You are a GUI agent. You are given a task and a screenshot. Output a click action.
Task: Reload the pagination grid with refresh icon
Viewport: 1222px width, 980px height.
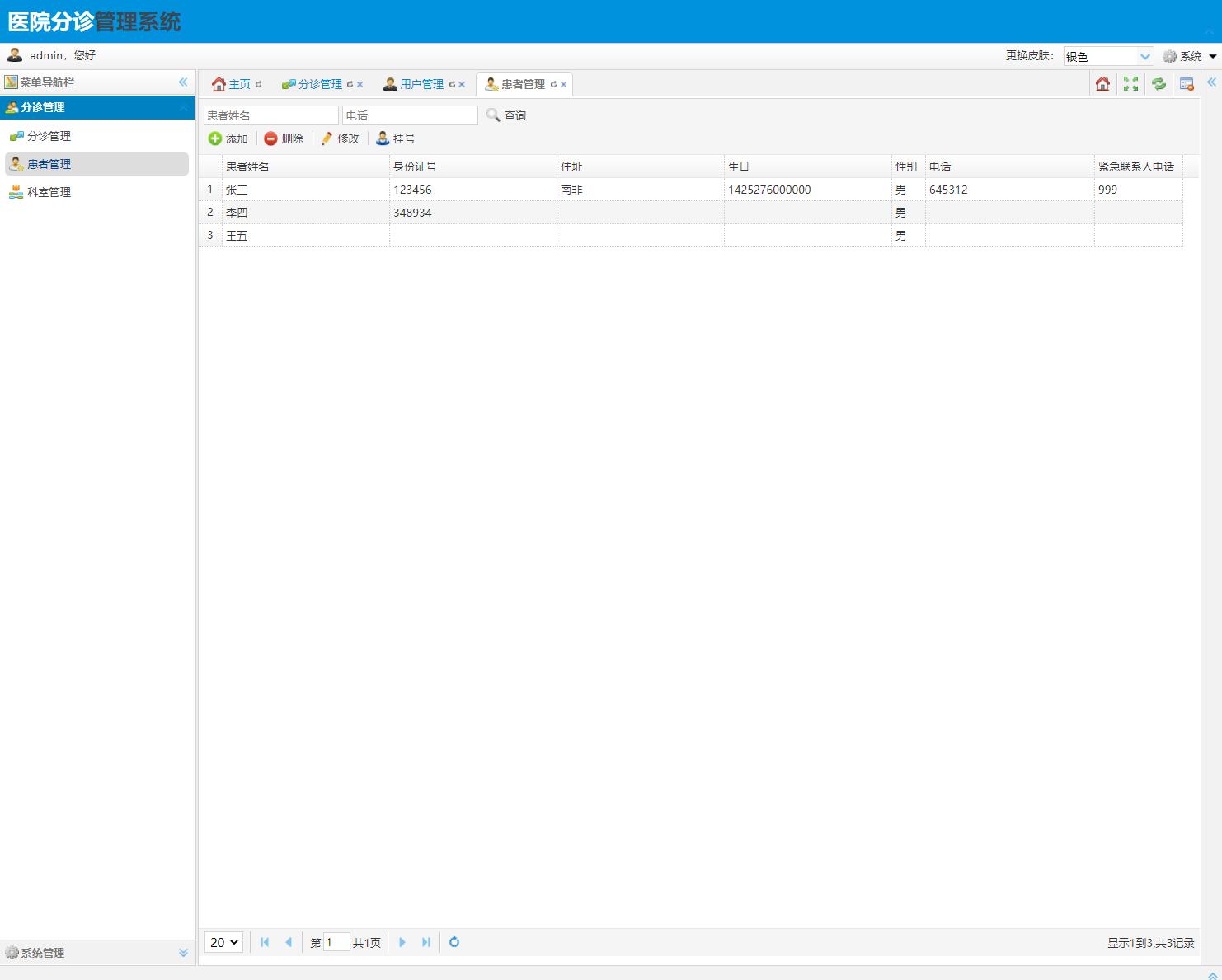(454, 942)
